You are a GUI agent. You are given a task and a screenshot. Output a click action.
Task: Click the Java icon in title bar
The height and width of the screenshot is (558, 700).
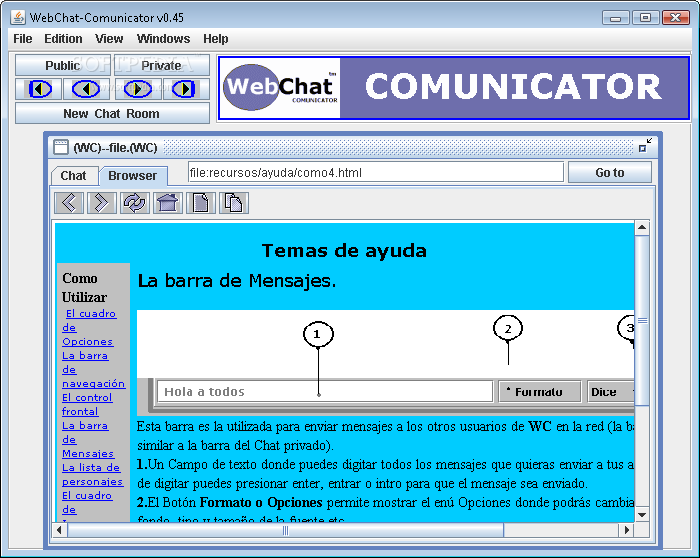click(18, 17)
